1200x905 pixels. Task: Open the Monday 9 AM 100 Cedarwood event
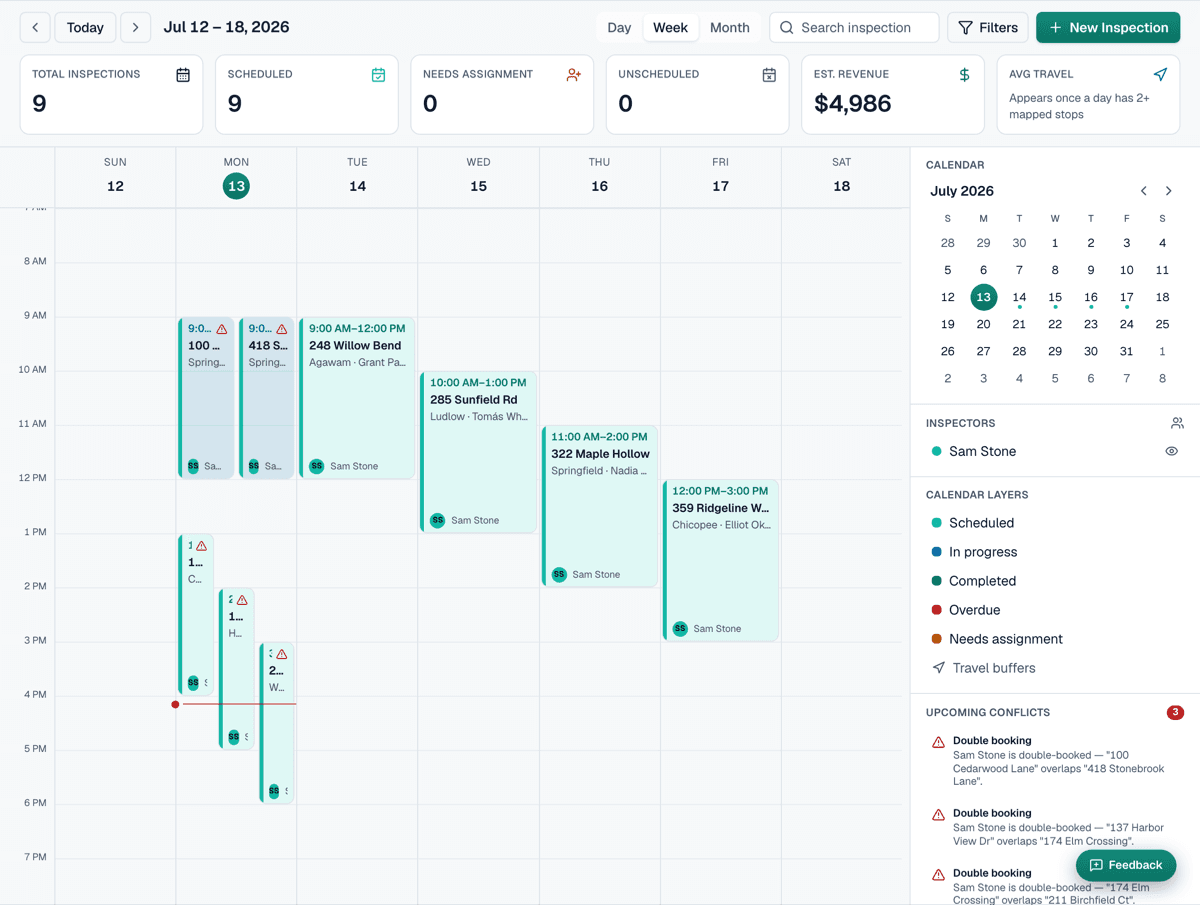pyautogui.click(x=206, y=398)
